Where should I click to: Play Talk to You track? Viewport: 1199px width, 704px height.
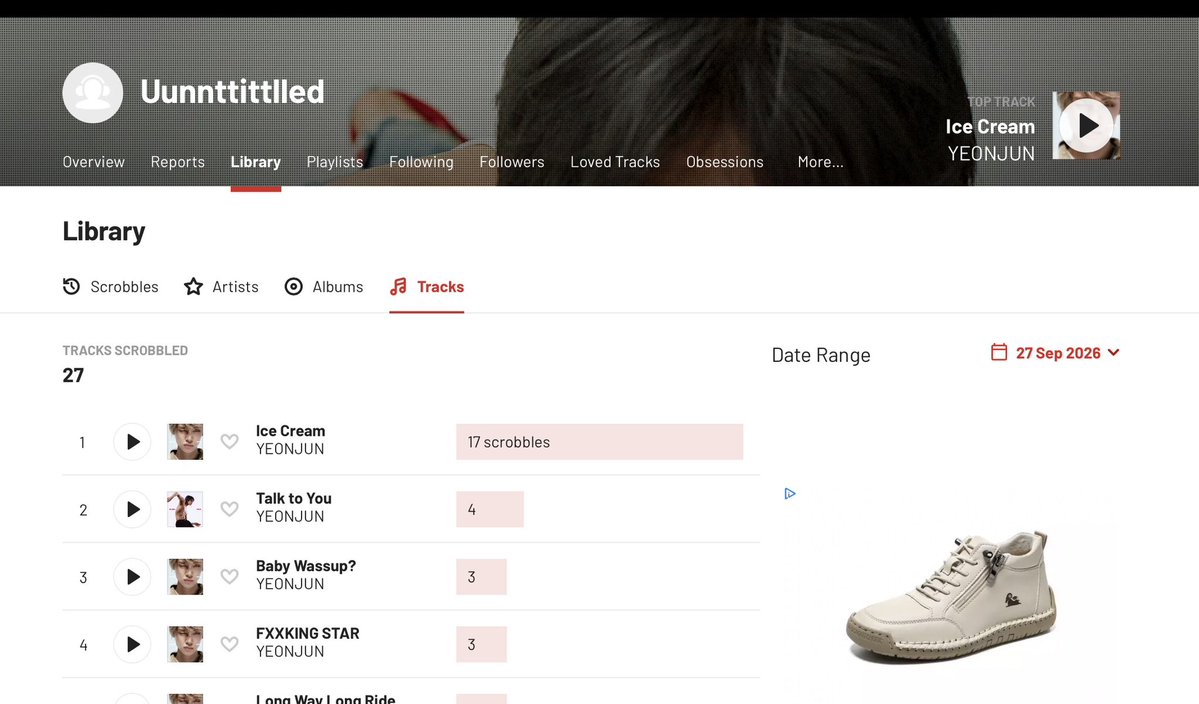tap(132, 509)
